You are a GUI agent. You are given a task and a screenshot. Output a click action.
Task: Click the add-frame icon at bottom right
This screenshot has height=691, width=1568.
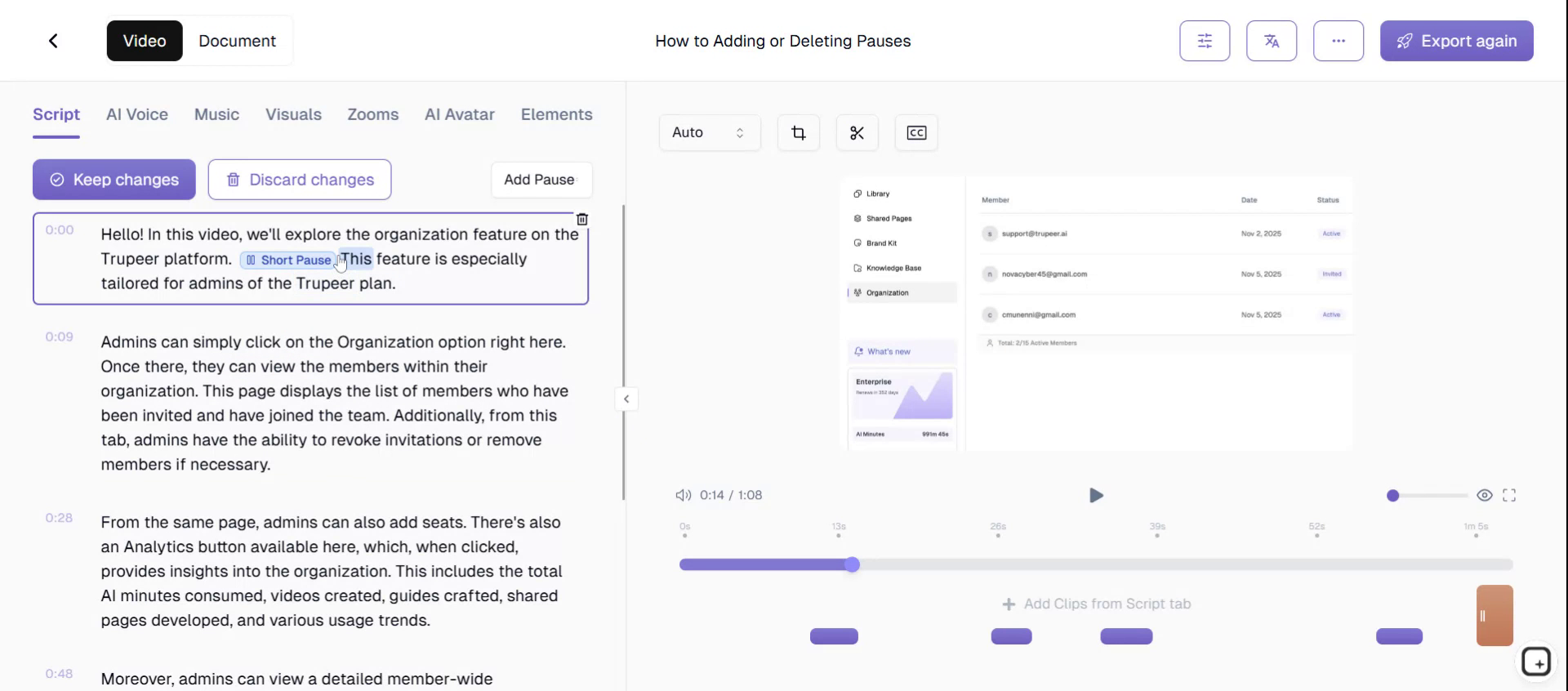pos(1536,662)
